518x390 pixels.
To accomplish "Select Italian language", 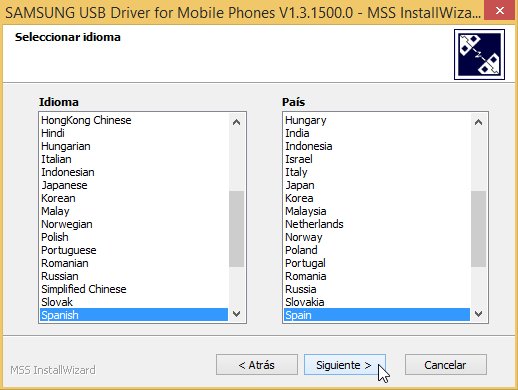I will coord(134,159).
